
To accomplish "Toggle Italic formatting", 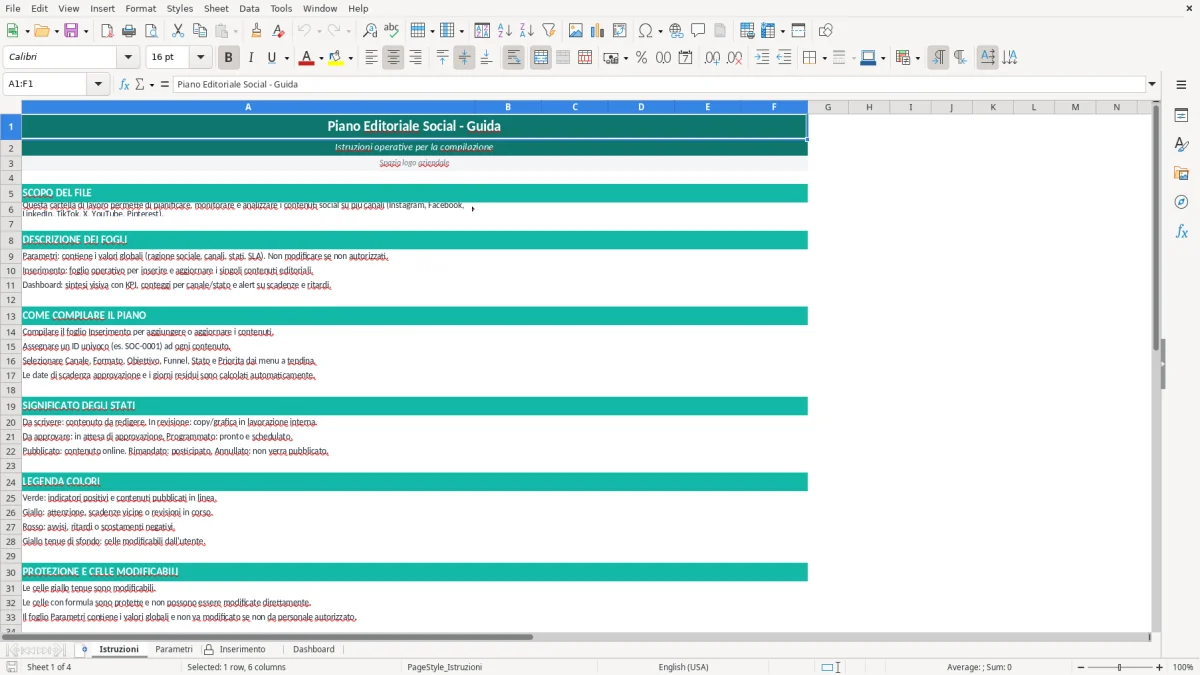I will pos(251,58).
